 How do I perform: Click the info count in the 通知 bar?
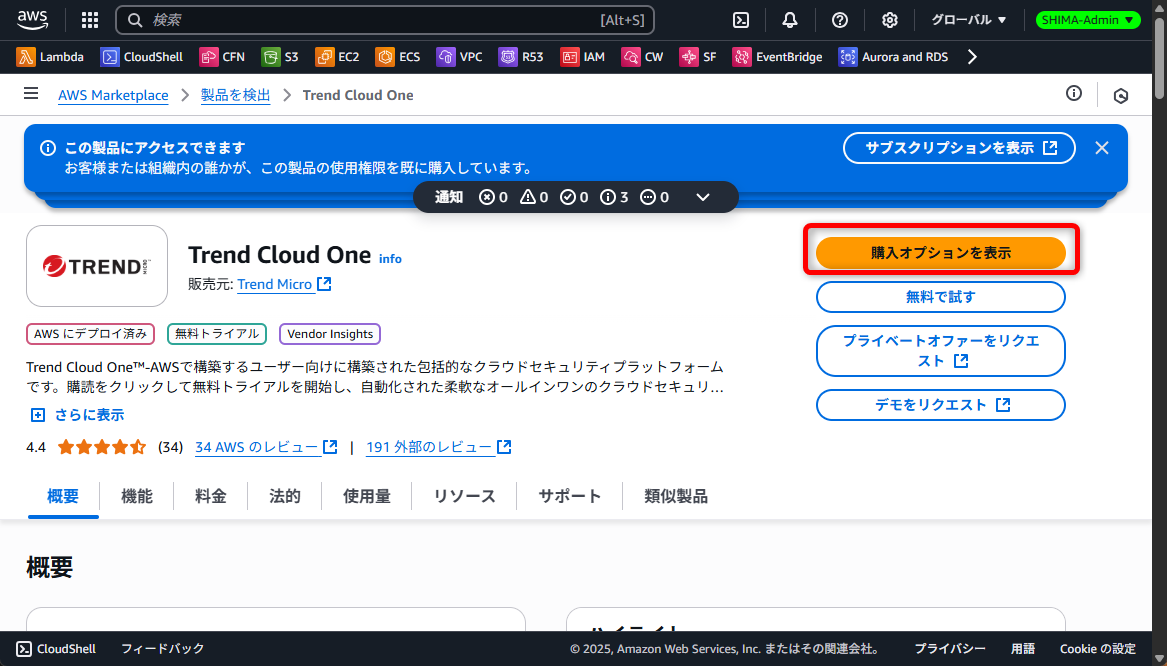coord(614,197)
